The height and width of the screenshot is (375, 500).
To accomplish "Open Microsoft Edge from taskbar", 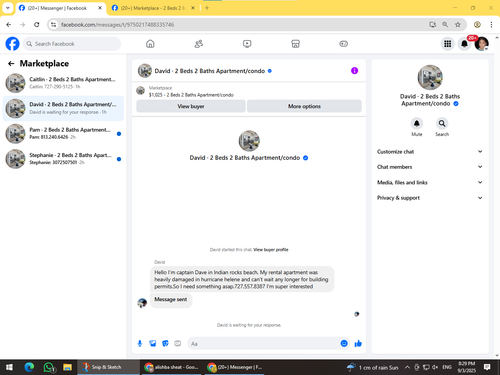I will (x=29, y=367).
